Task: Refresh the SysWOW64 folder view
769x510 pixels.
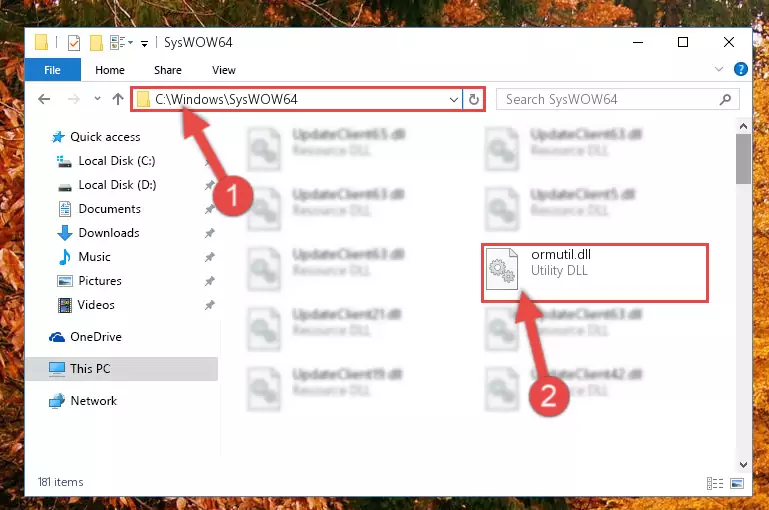Action: pos(473,100)
